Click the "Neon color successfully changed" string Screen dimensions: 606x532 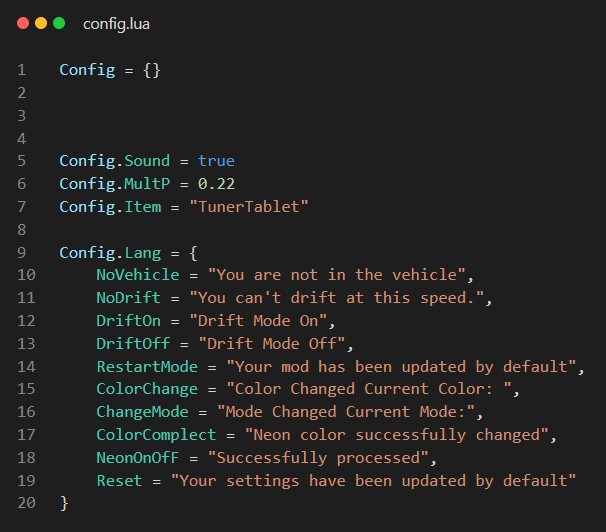(396, 435)
